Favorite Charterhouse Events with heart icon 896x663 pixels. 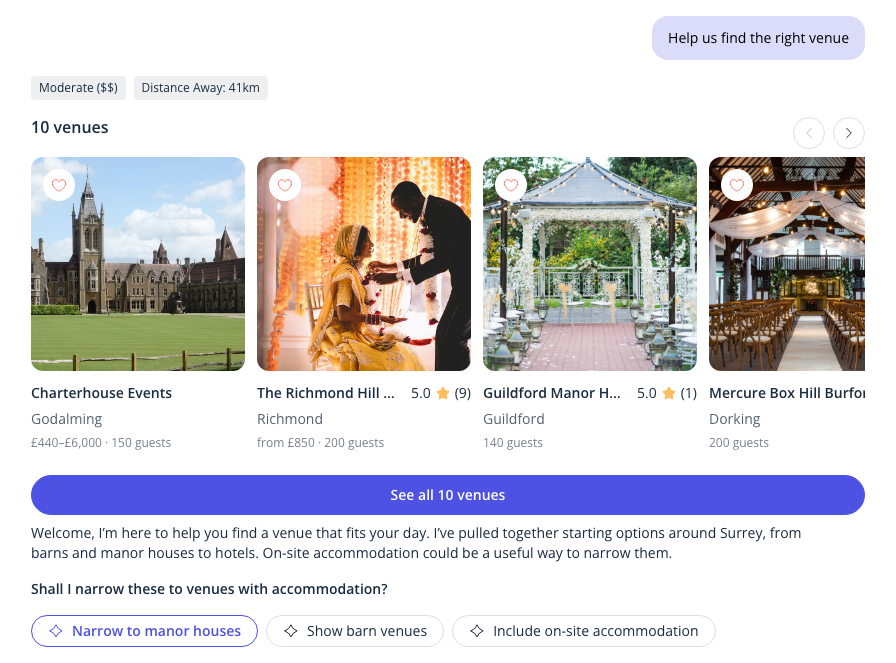(59, 185)
